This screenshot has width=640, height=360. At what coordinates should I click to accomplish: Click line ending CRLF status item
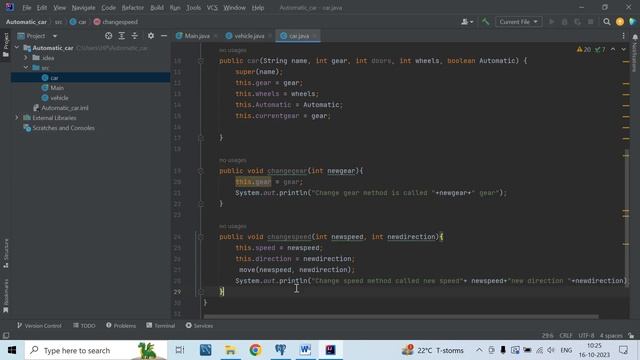coord(566,336)
